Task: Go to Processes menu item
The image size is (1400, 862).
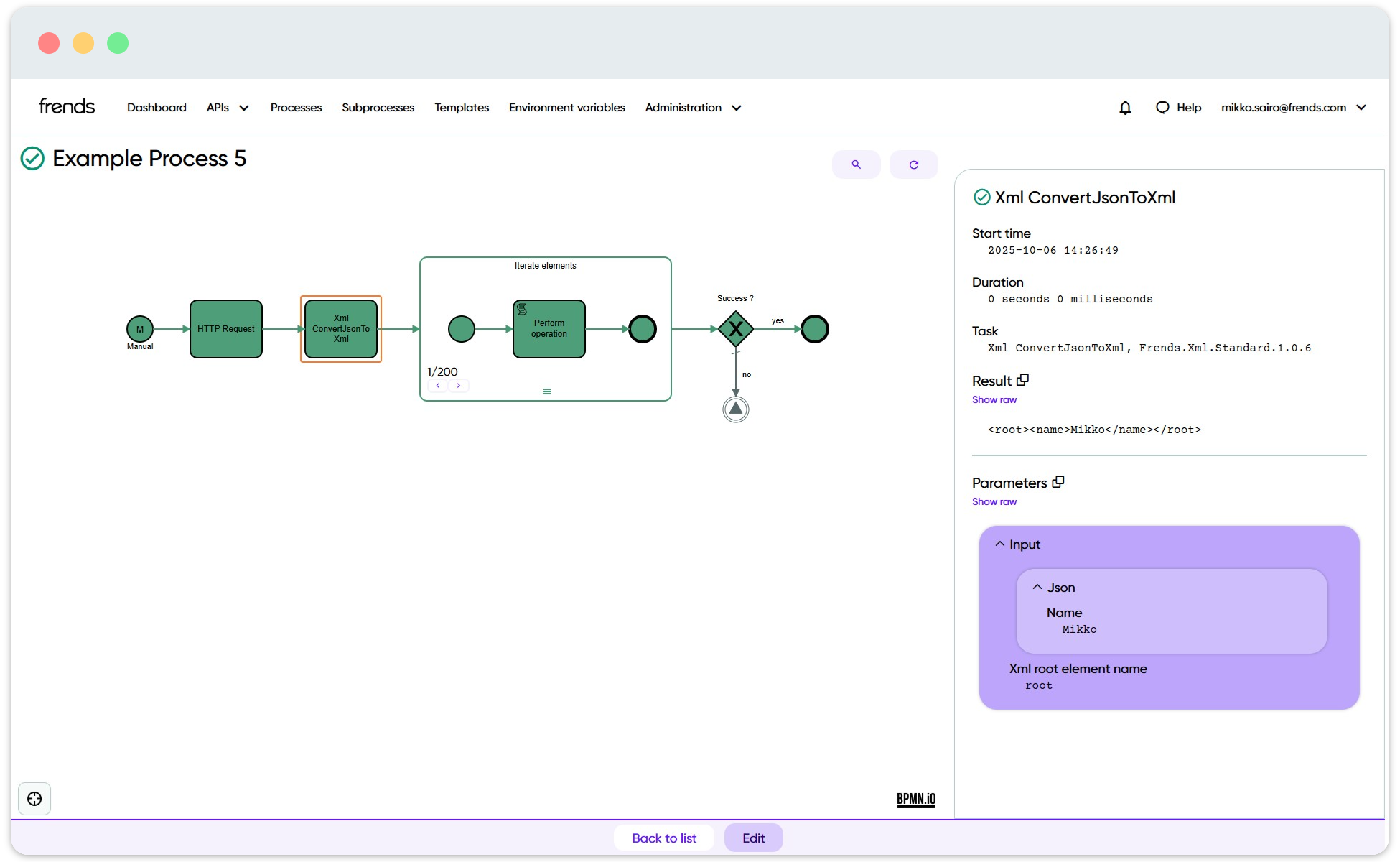Action: click(296, 108)
